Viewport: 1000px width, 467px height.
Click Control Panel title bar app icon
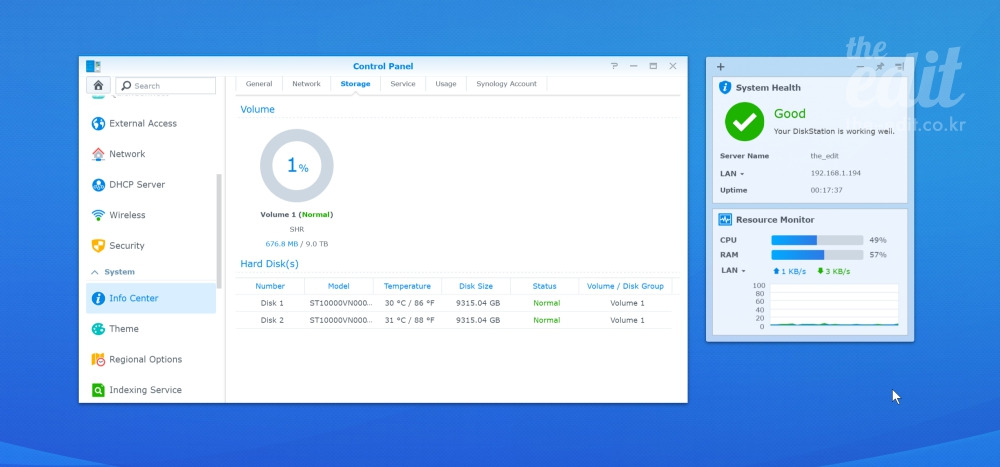pyautogui.click(x=93, y=66)
